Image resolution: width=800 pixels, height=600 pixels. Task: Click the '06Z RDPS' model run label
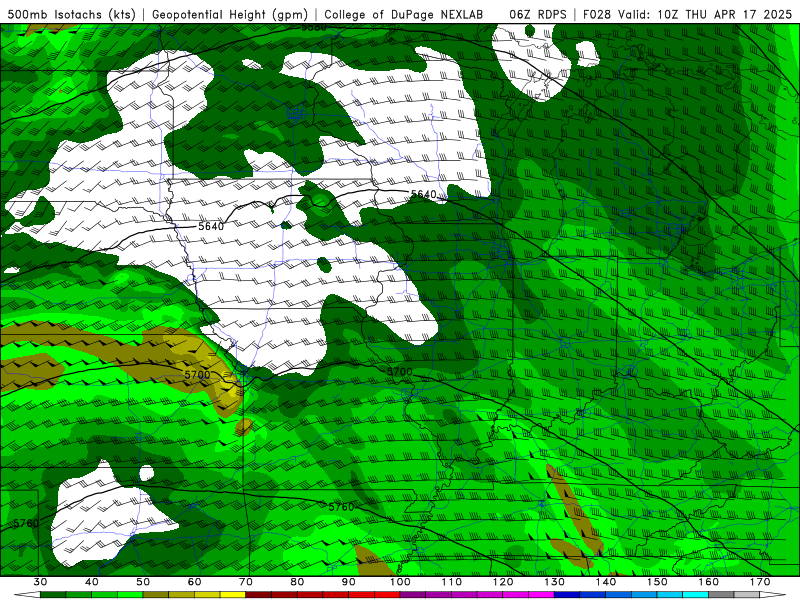coord(538,14)
